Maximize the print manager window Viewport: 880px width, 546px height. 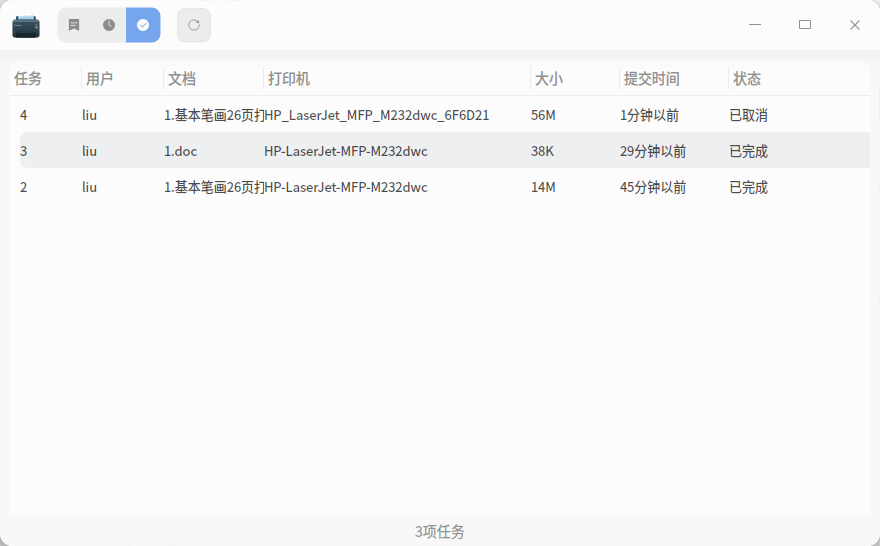pyautogui.click(x=805, y=25)
